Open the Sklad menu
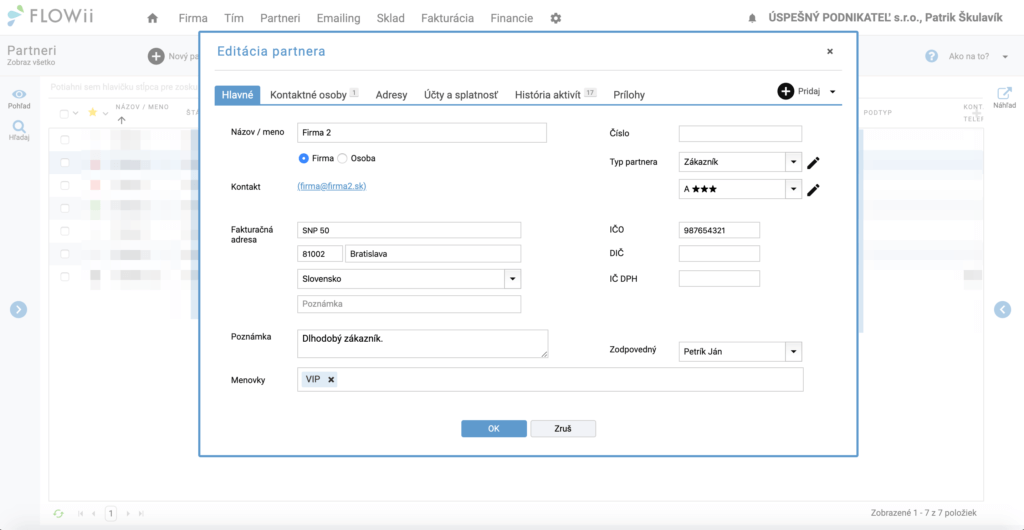 [x=391, y=18]
